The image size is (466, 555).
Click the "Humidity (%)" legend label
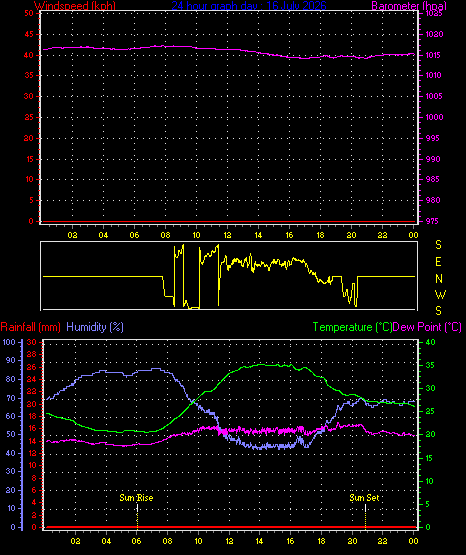tap(95, 327)
